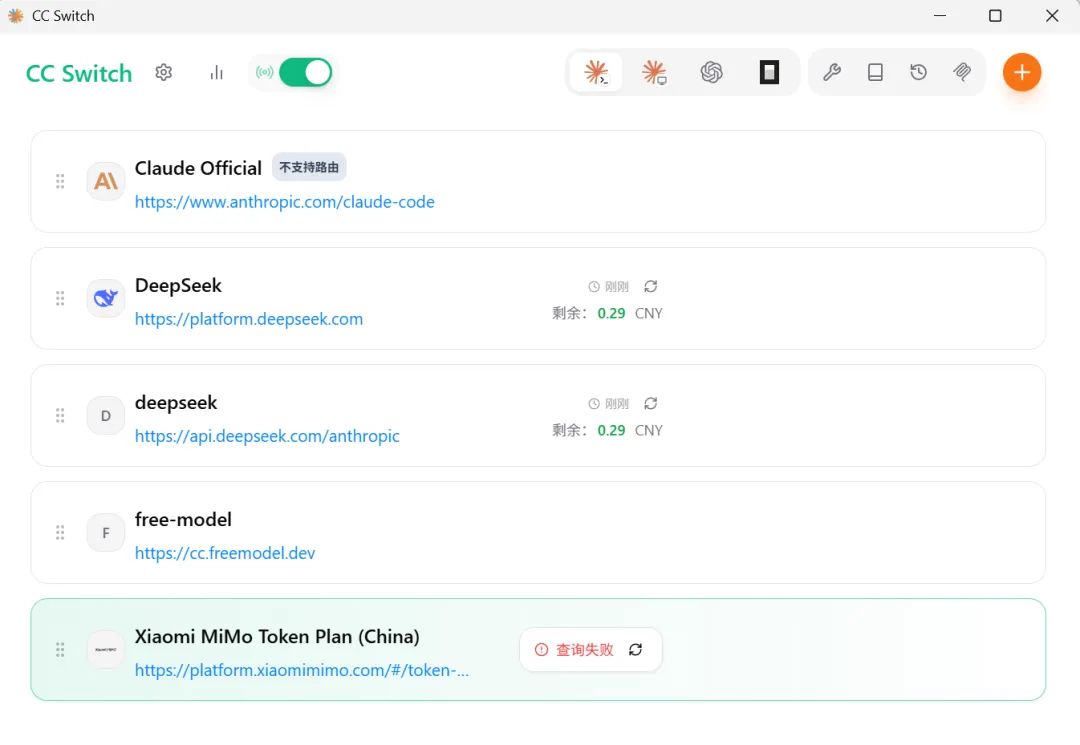Select the Claude Code terminal tab

click(596, 72)
